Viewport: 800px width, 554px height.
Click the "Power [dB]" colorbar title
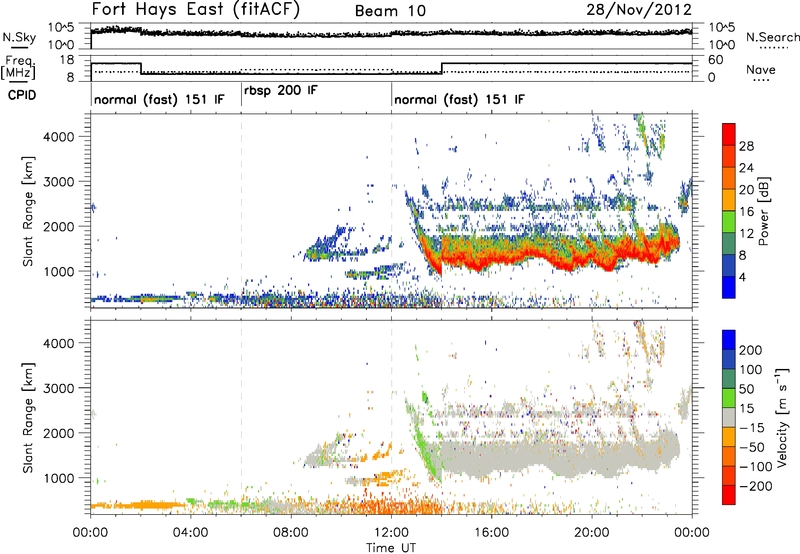763,211
